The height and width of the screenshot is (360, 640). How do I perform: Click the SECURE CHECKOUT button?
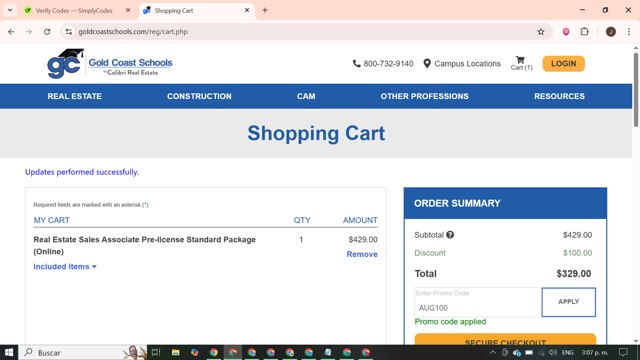[x=505, y=340]
